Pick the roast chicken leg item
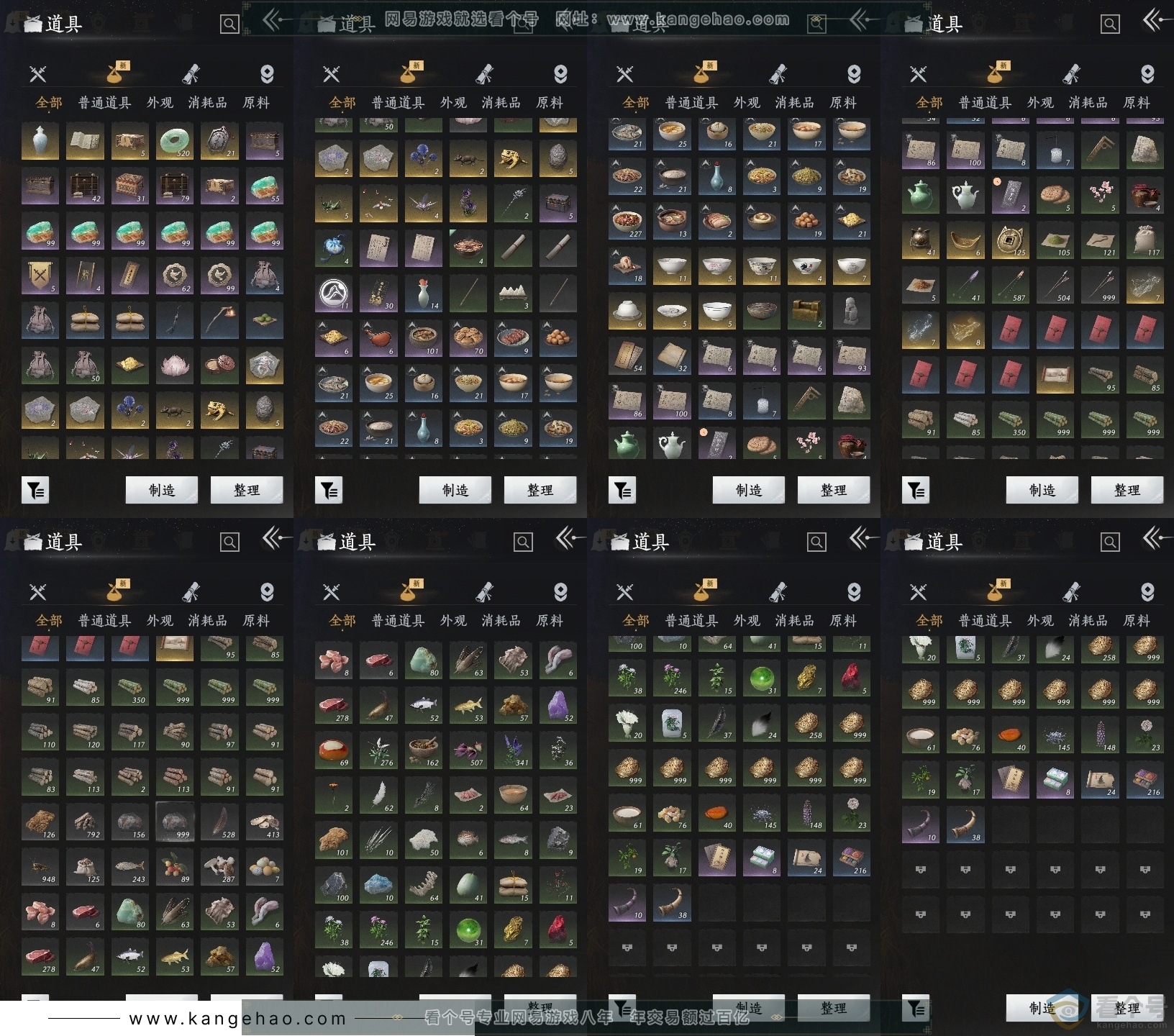 pyautogui.click(x=378, y=338)
